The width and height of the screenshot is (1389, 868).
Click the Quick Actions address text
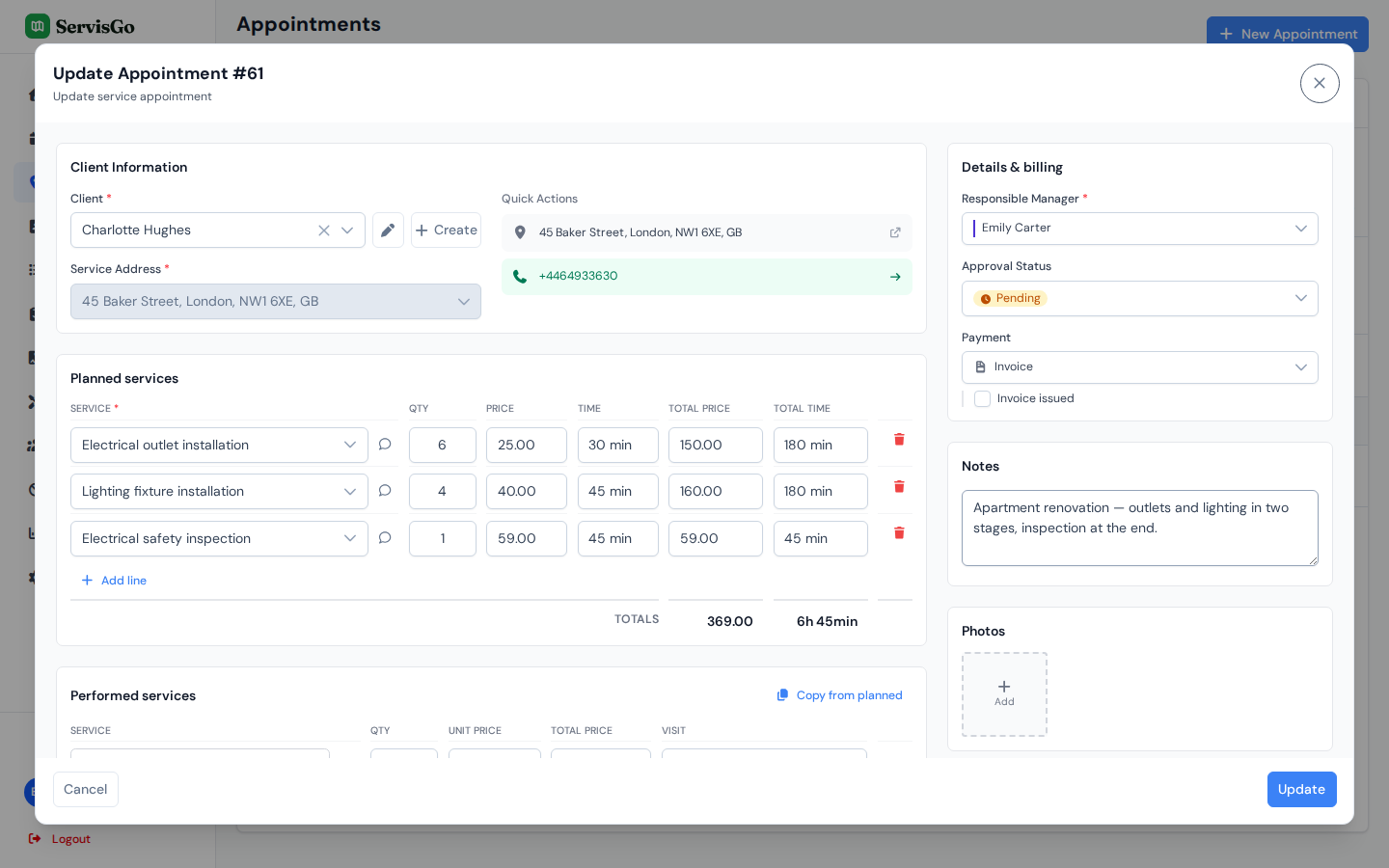(x=640, y=232)
